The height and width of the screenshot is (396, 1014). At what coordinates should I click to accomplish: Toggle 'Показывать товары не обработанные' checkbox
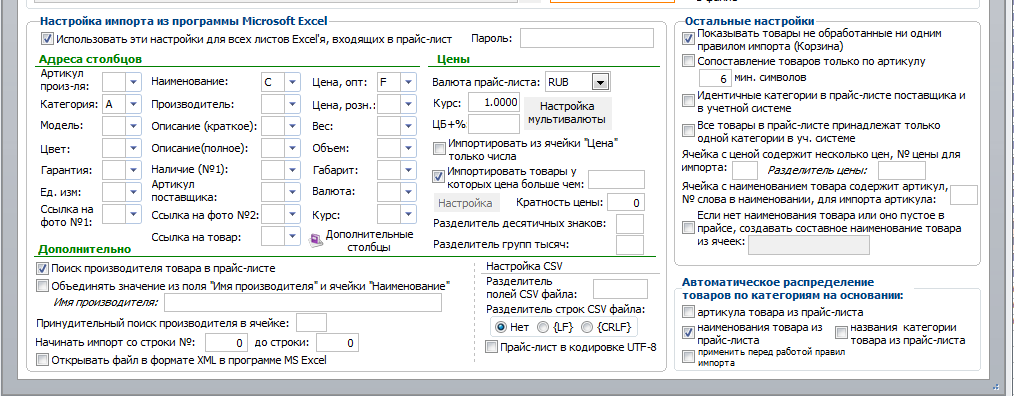click(689, 39)
